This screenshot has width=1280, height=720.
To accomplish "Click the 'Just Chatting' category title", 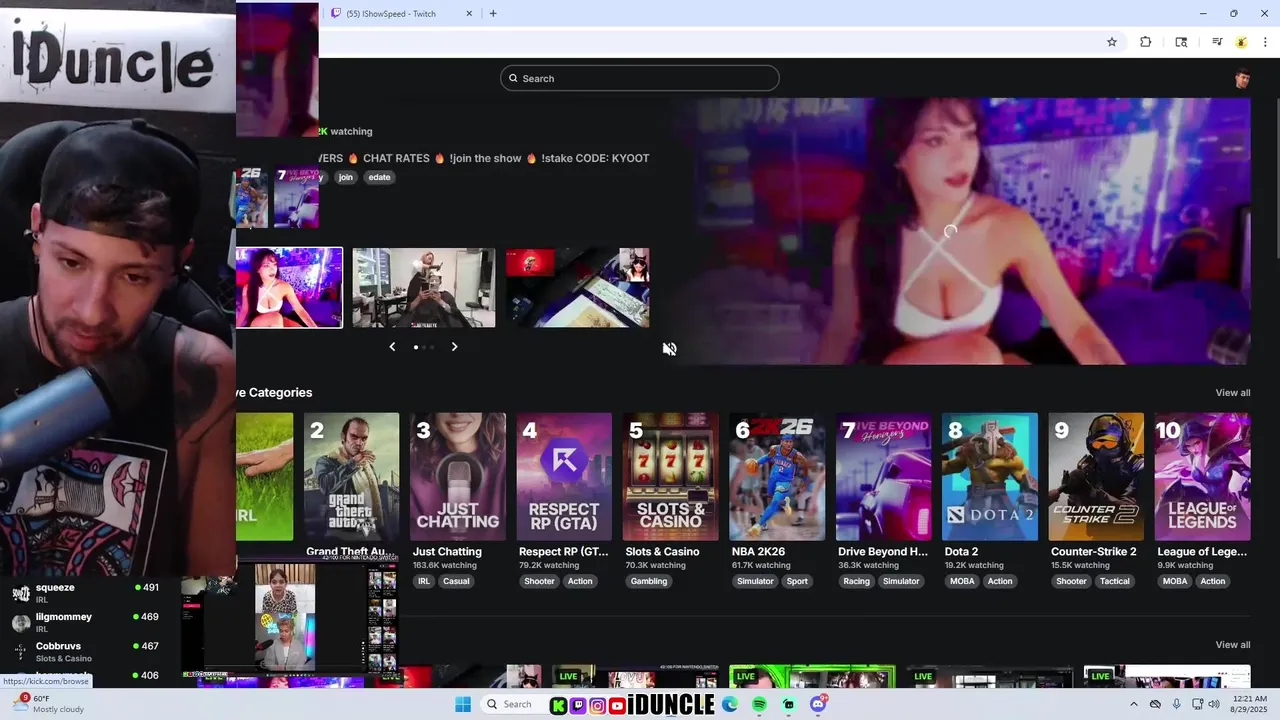I will [x=447, y=552].
